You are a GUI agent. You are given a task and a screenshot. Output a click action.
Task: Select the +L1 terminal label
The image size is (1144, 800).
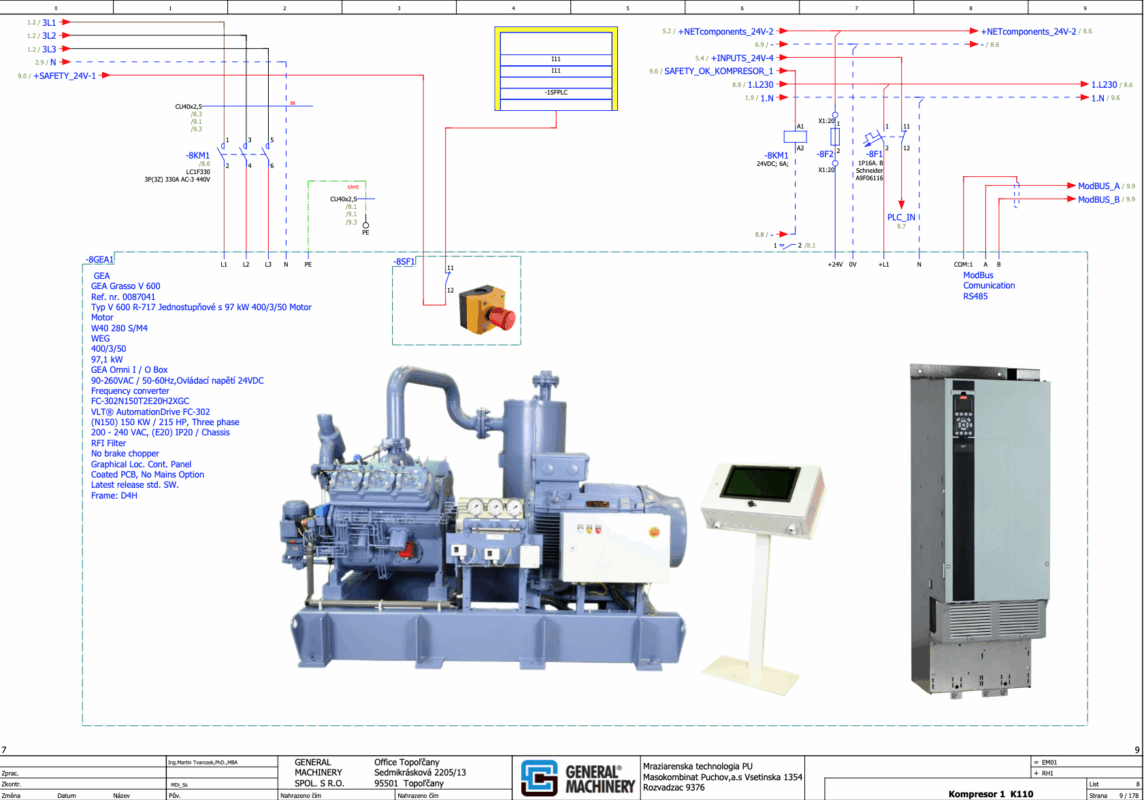pyautogui.click(x=884, y=265)
